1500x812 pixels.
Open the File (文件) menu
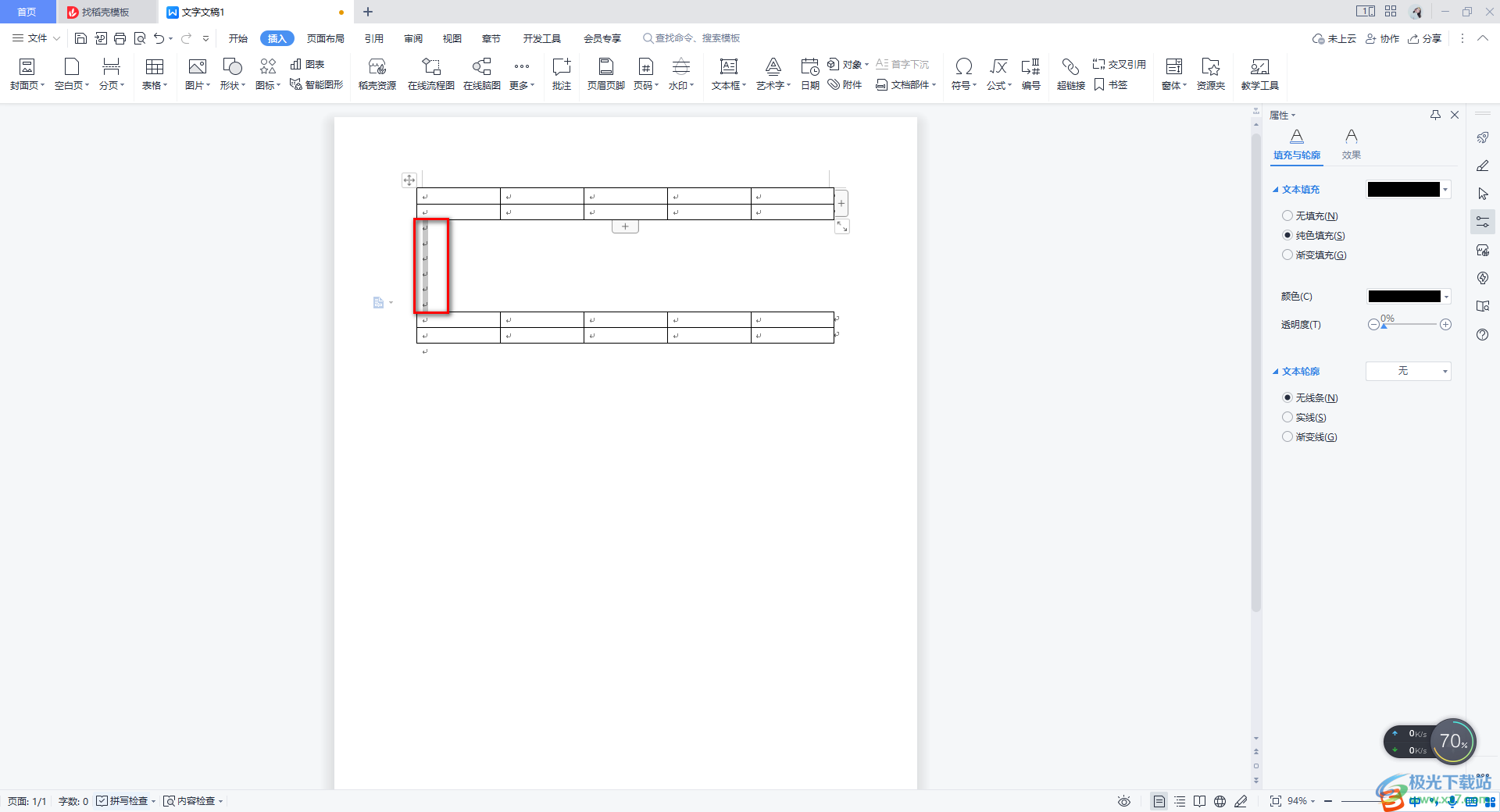[36, 38]
